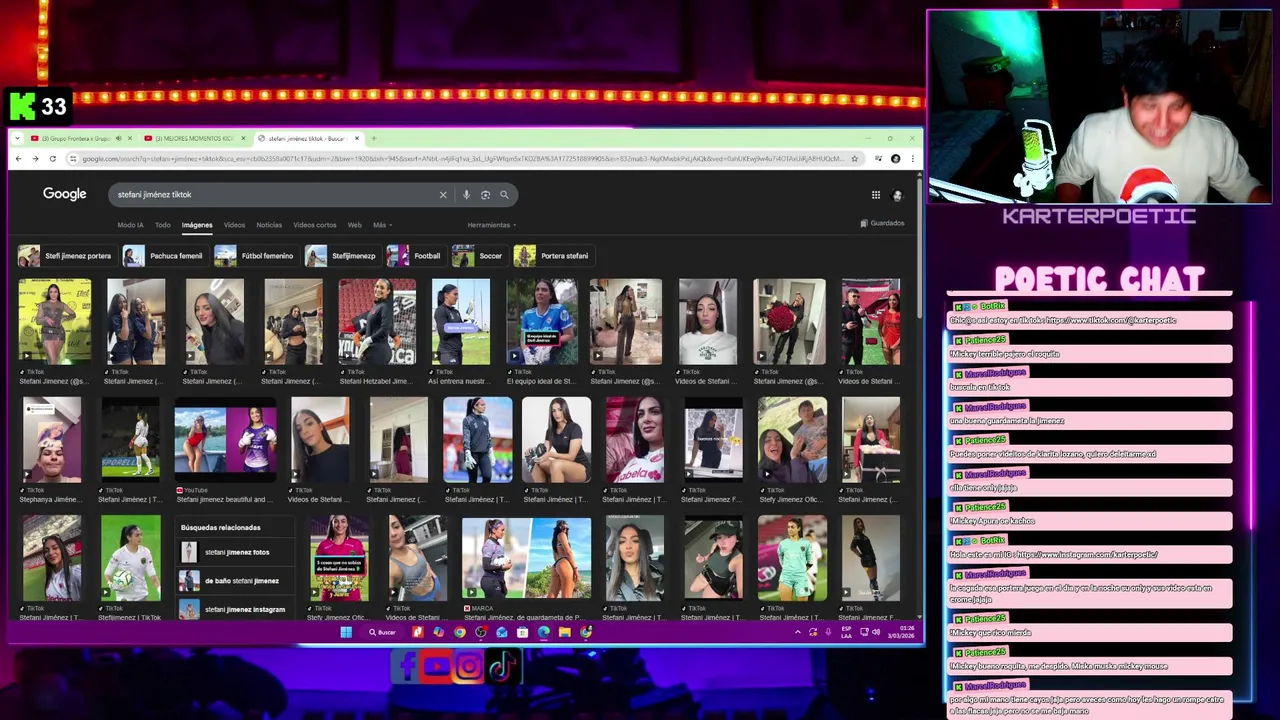Viewport: 1280px width, 720px height.
Task: Open the Así entrena nuestr... image result
Action: 461,330
